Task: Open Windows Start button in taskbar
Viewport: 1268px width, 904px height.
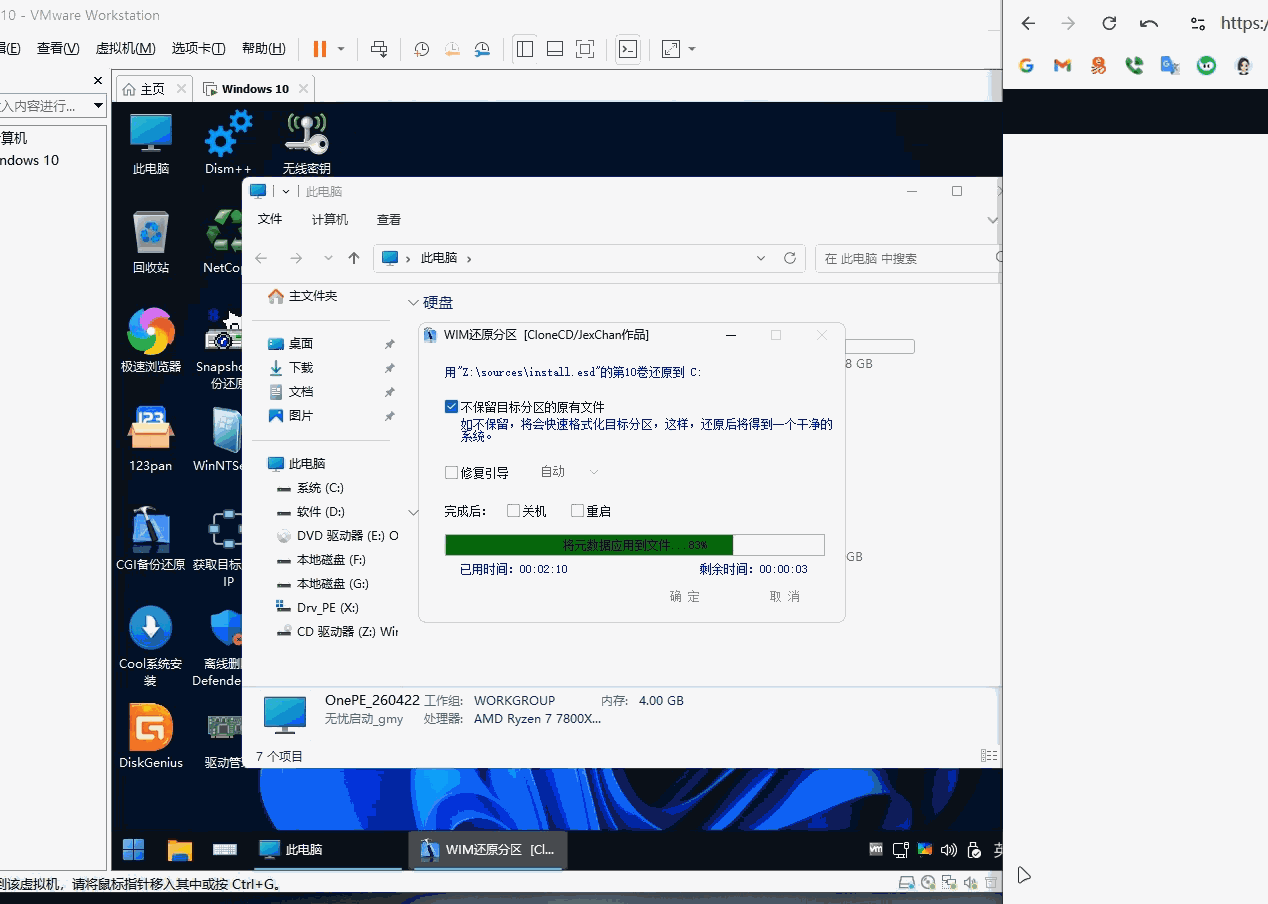Action: click(x=133, y=850)
